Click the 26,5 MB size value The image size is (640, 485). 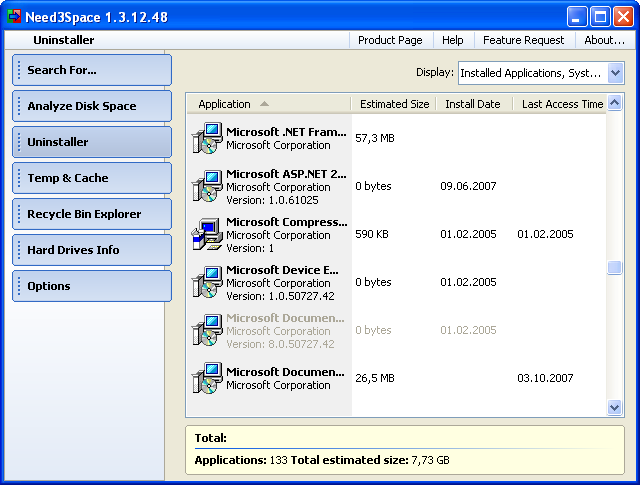pyautogui.click(x=375, y=378)
